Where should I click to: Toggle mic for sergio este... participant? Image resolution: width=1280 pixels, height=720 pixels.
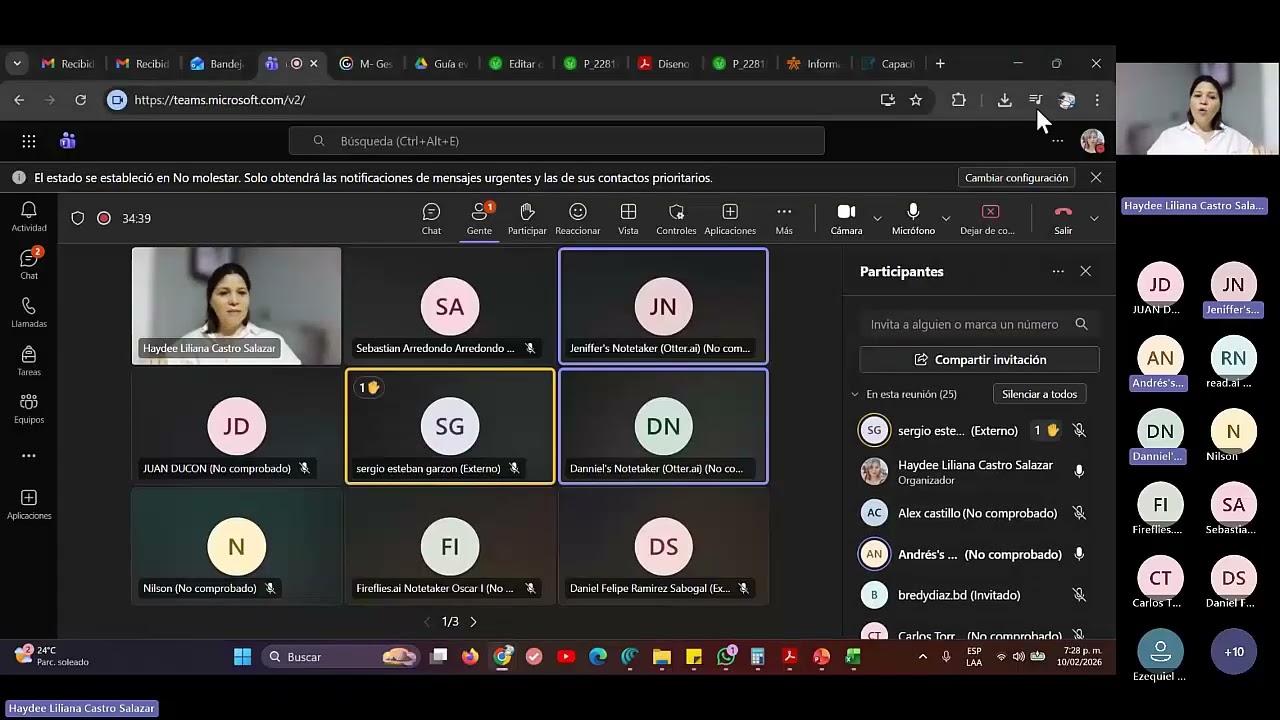click(1079, 431)
